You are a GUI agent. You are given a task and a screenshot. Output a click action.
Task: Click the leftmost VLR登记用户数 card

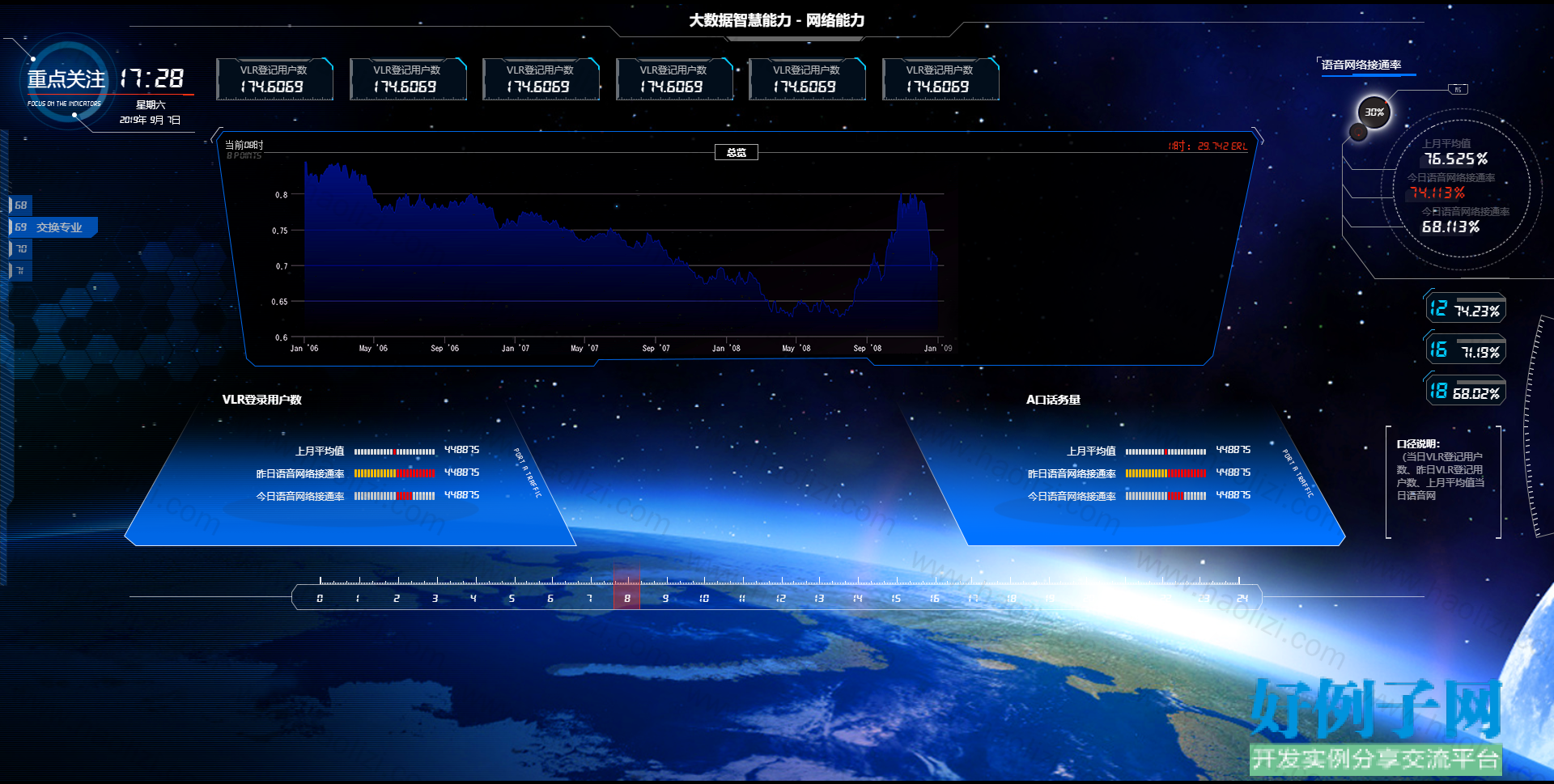274,79
